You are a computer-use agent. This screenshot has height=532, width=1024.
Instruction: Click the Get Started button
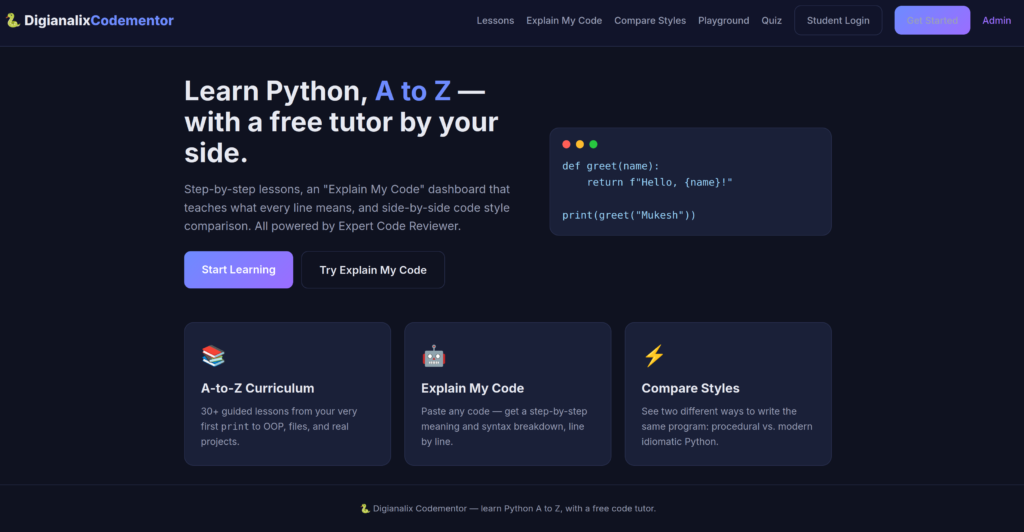point(932,20)
